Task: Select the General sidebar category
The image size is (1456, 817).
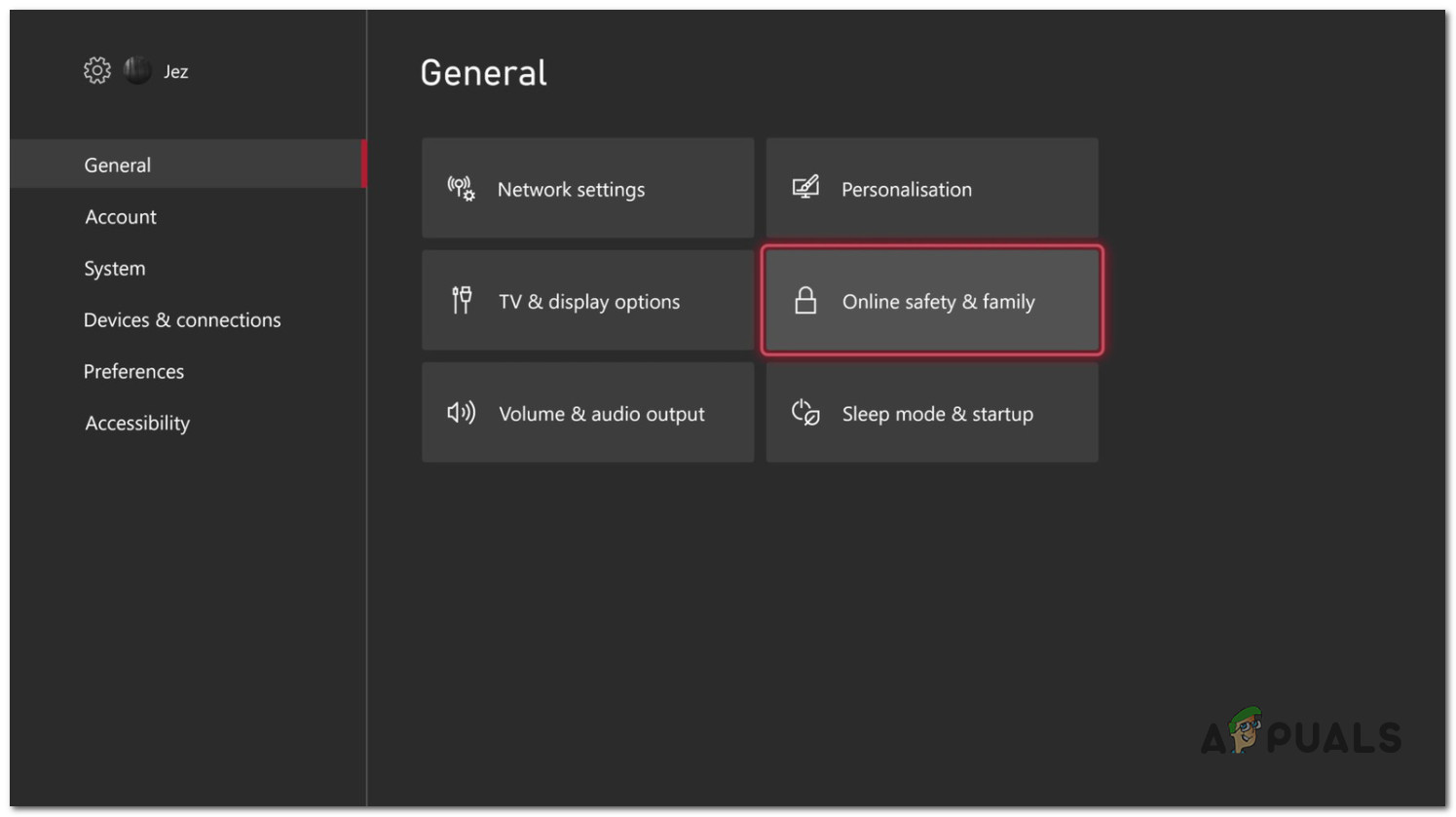Action: [x=118, y=165]
